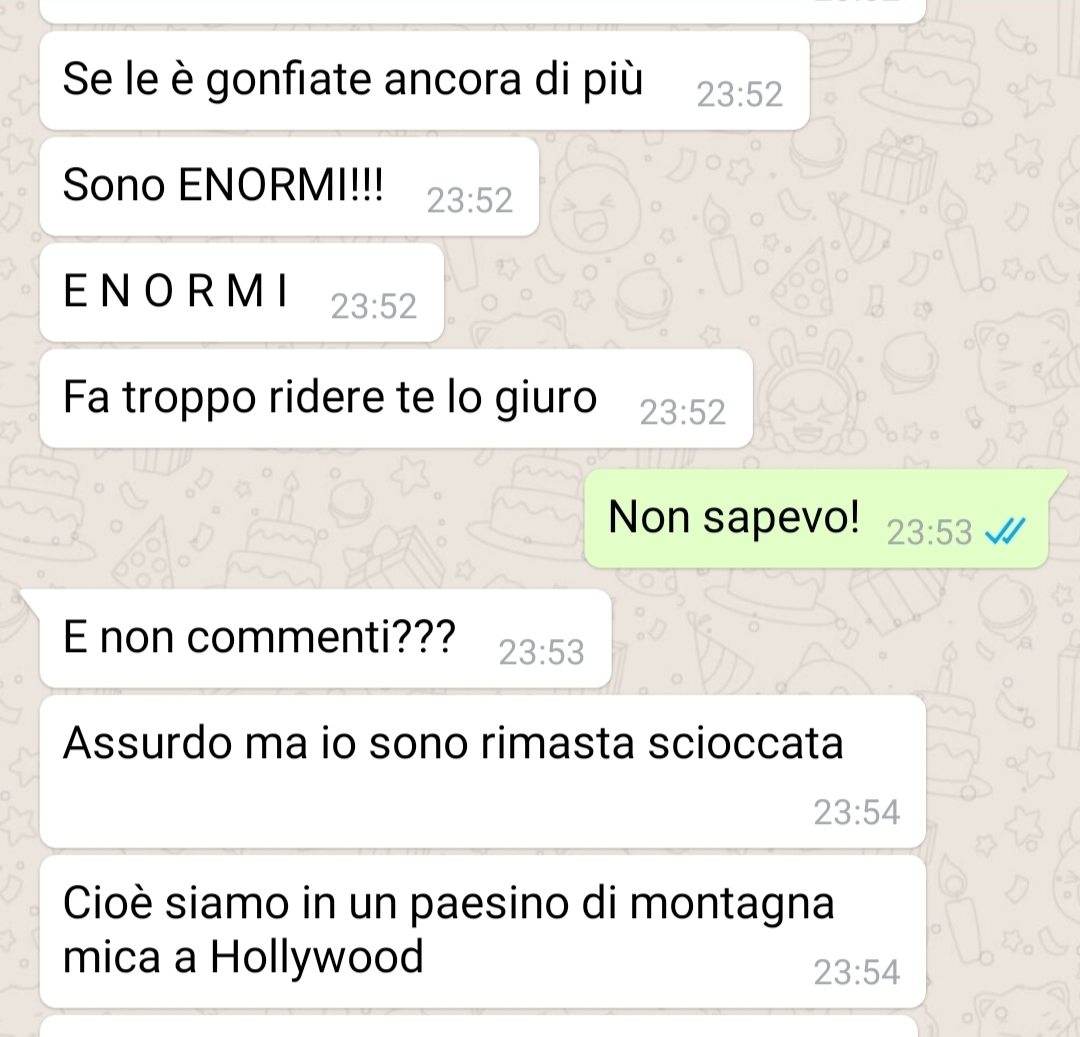Viewport: 1080px width, 1037px height.
Task: Tap 23:53 timestamp on 'Non sapevo!'
Action: (x=928, y=532)
